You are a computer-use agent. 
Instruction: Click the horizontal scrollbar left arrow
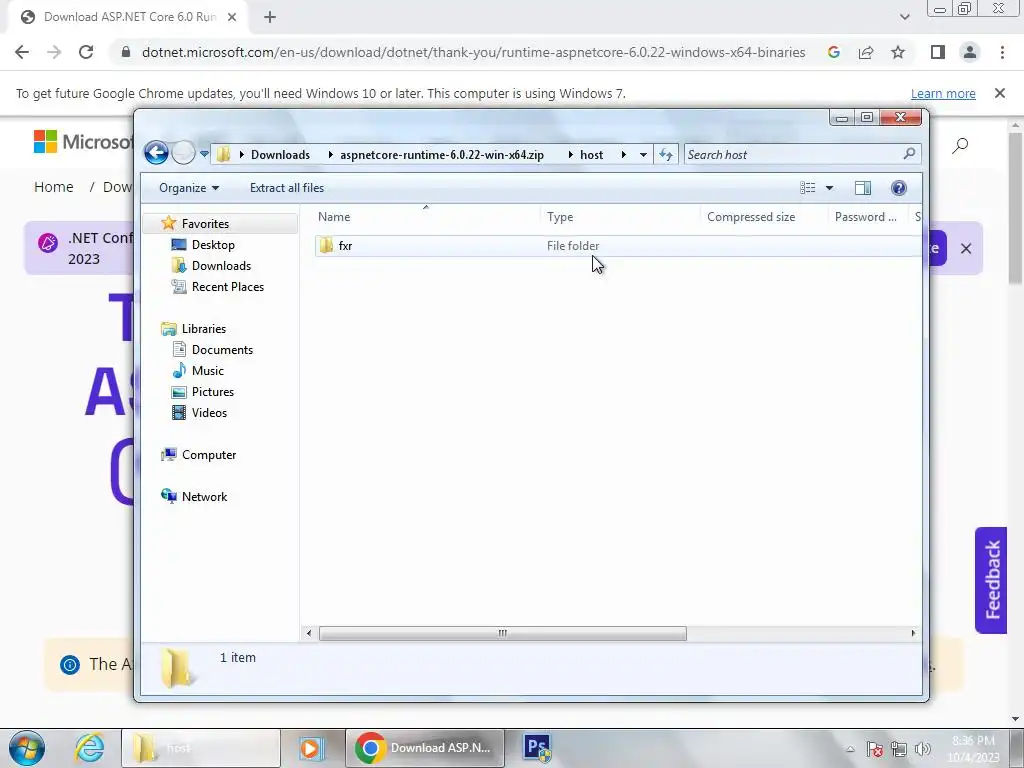[309, 633]
